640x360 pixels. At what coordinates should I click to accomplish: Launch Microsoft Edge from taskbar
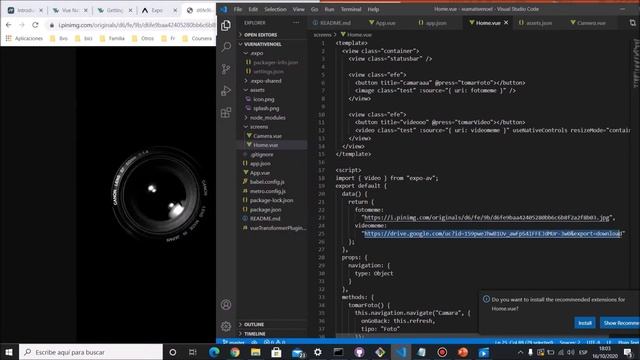click(x=214, y=352)
